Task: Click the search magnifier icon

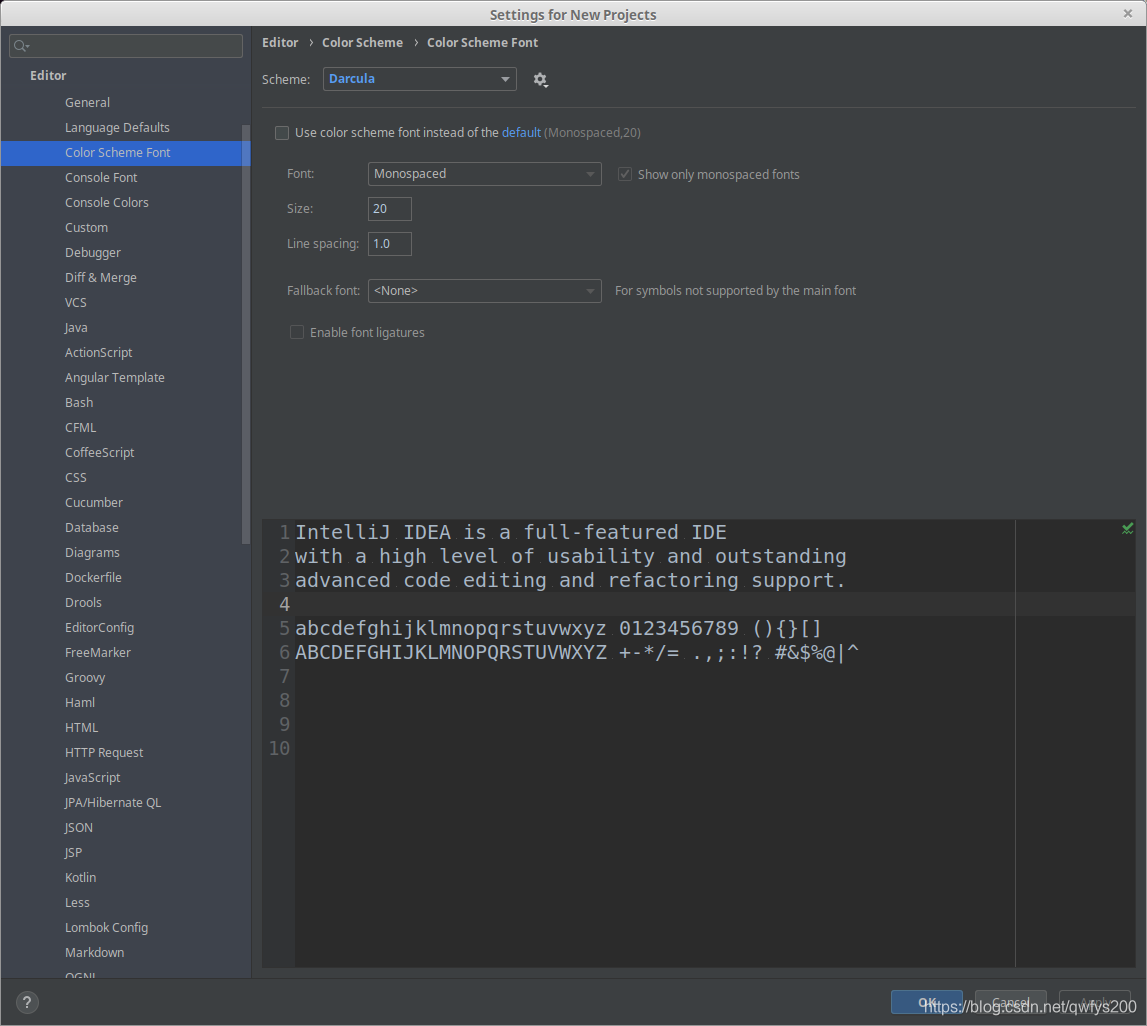Action: (21, 46)
